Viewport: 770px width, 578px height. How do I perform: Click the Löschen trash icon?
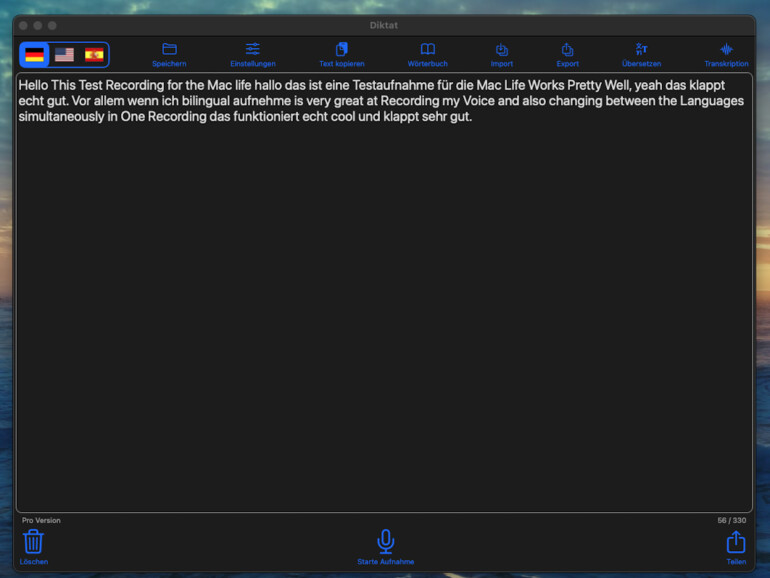click(x=33, y=541)
